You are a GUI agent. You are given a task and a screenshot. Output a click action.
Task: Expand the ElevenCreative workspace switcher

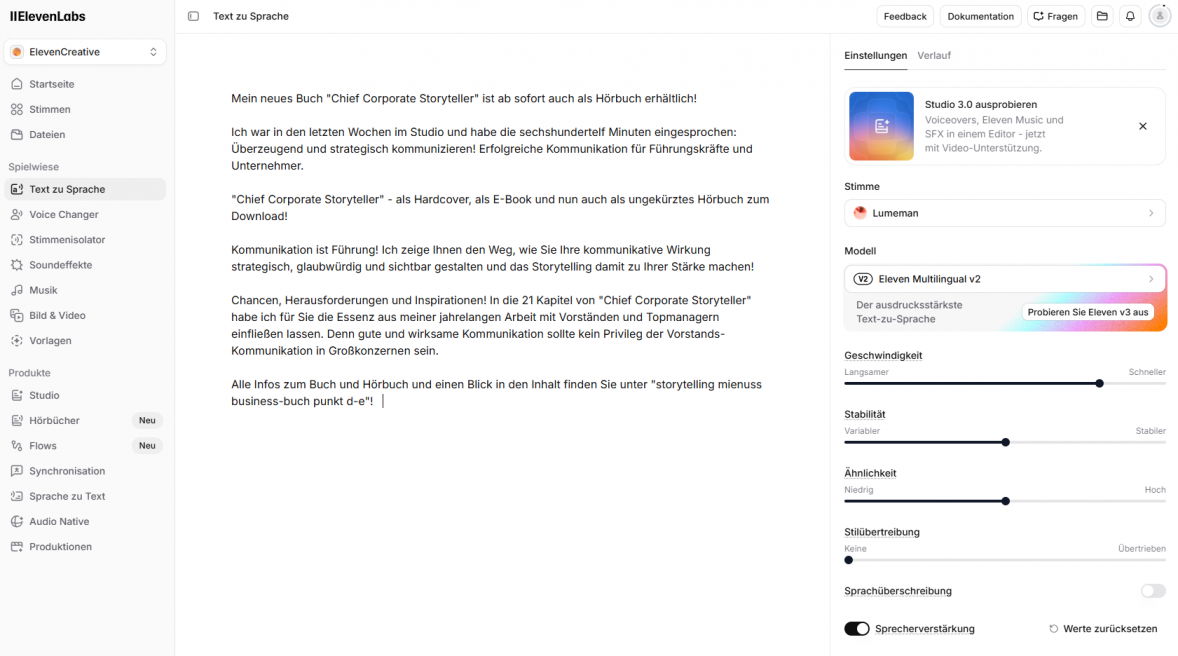click(85, 52)
